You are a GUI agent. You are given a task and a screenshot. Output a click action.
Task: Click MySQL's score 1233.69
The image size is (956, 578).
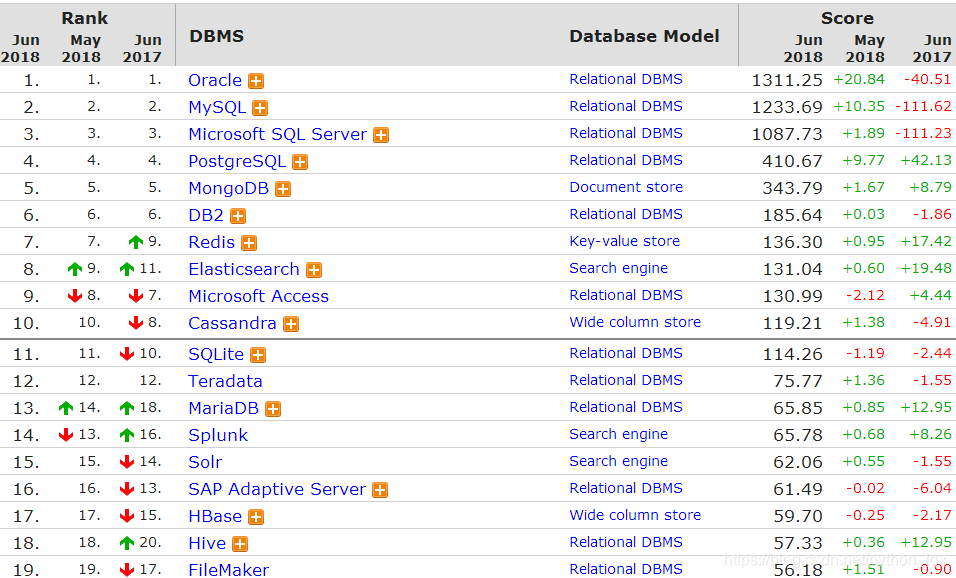787,107
